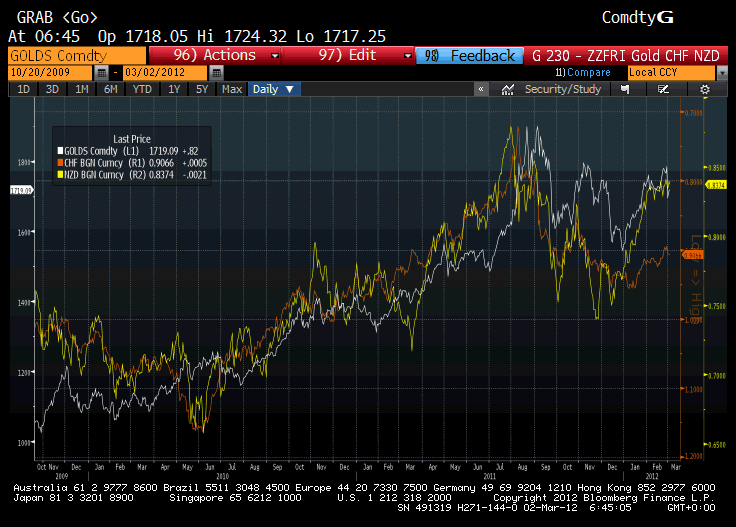Click the Last Price legend header
This screenshot has height=527, width=736.
[132, 139]
